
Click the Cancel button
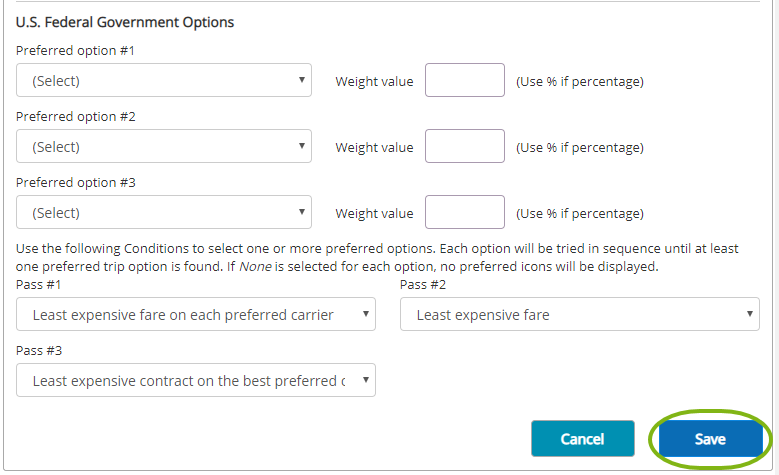(x=583, y=439)
